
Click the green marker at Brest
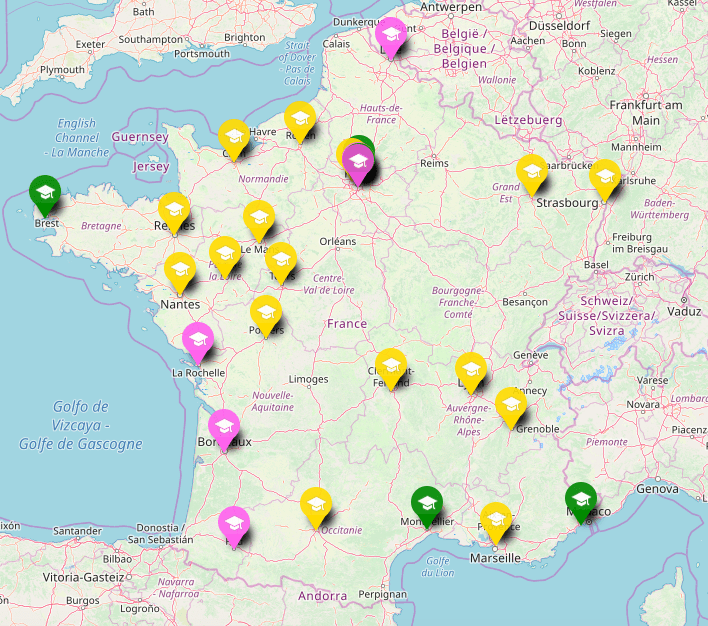(44, 192)
